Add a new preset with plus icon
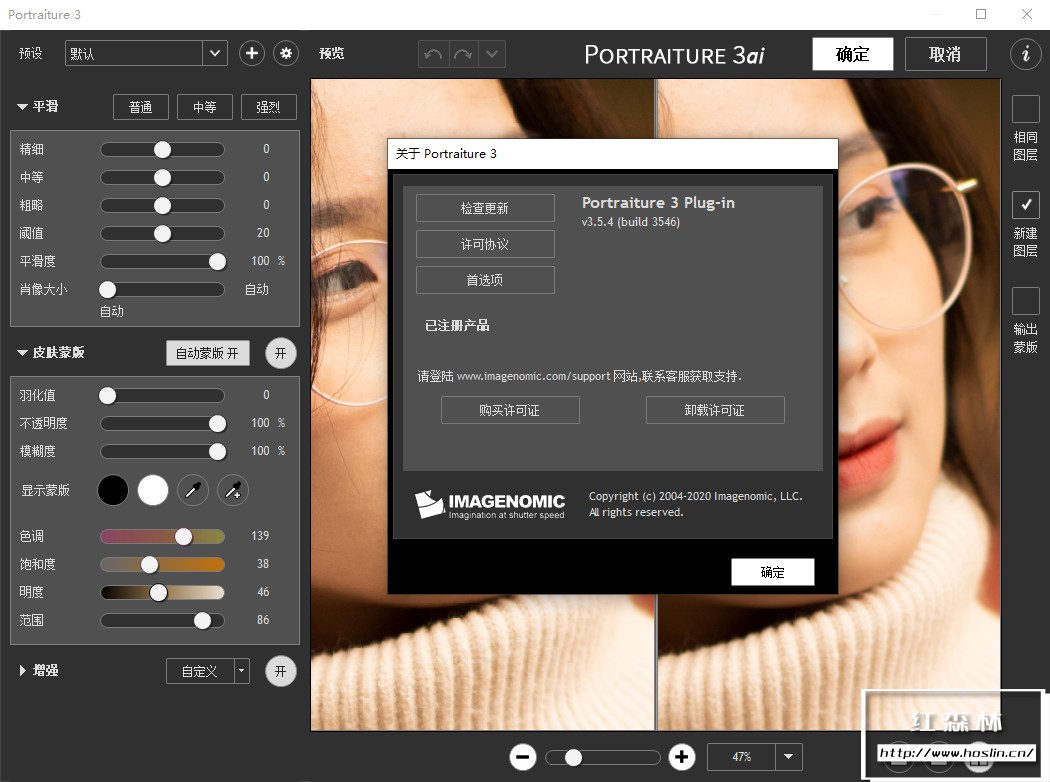Image resolution: width=1050 pixels, height=782 pixels. click(252, 54)
